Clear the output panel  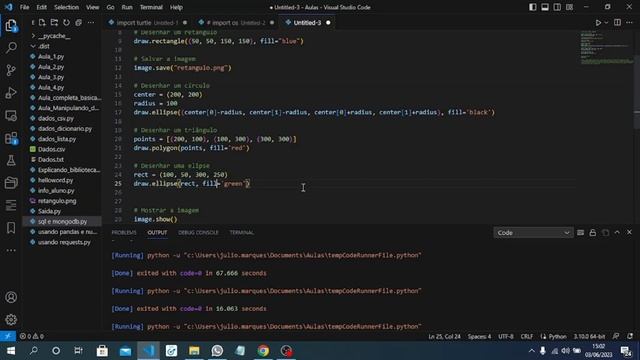click(580, 233)
